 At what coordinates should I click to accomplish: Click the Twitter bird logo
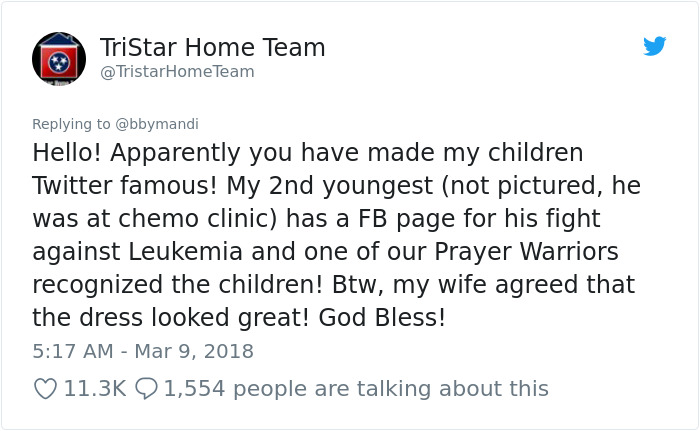click(x=655, y=46)
